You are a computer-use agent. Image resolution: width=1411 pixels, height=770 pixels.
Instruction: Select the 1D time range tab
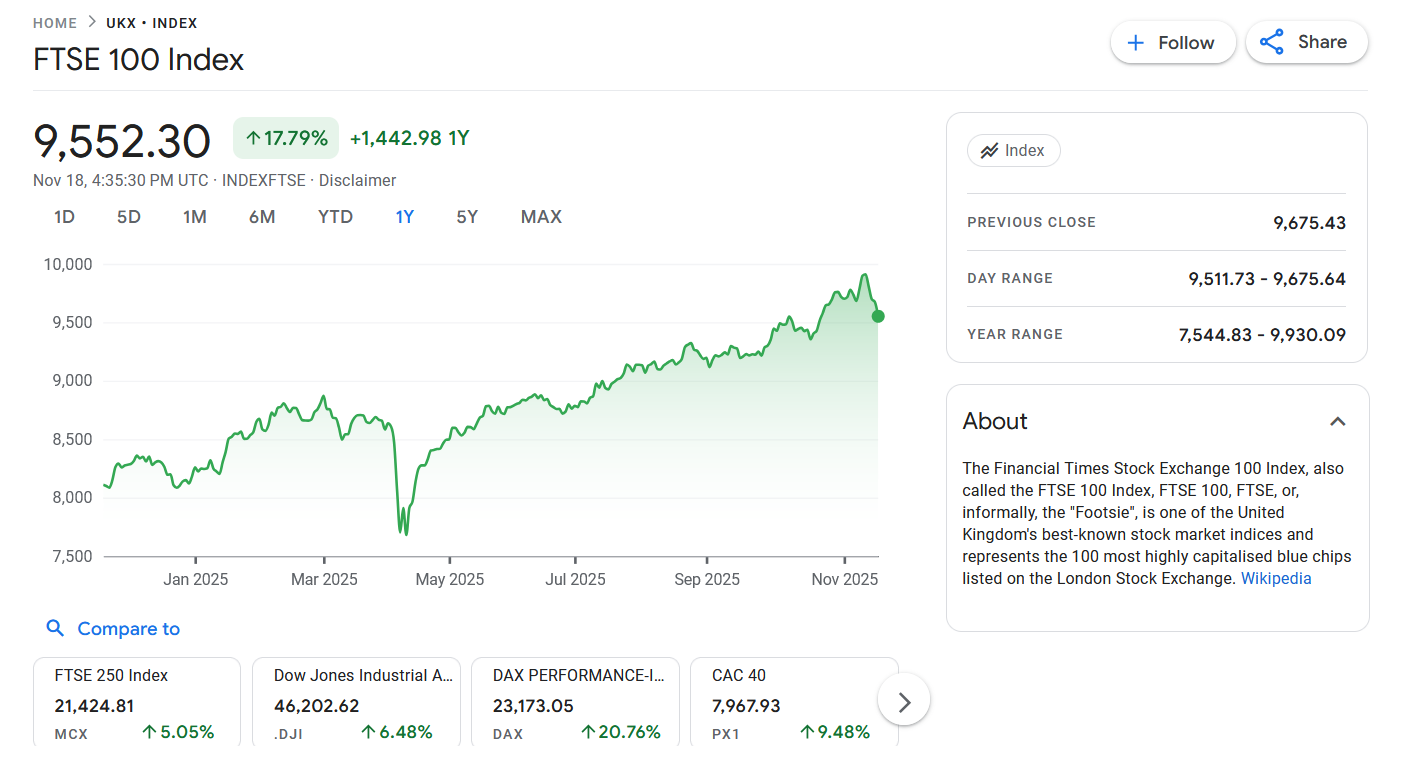tap(64, 217)
